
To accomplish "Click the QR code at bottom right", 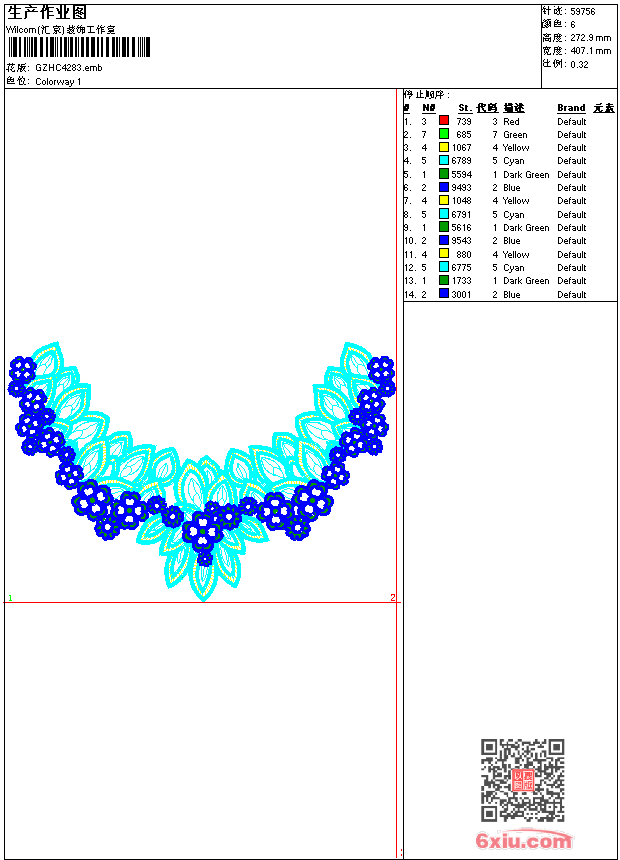I will pos(522,780).
